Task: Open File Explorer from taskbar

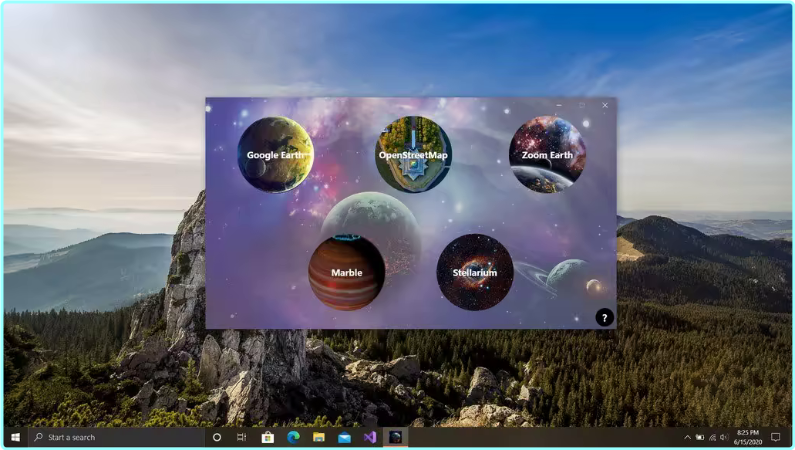Action: click(x=318, y=437)
